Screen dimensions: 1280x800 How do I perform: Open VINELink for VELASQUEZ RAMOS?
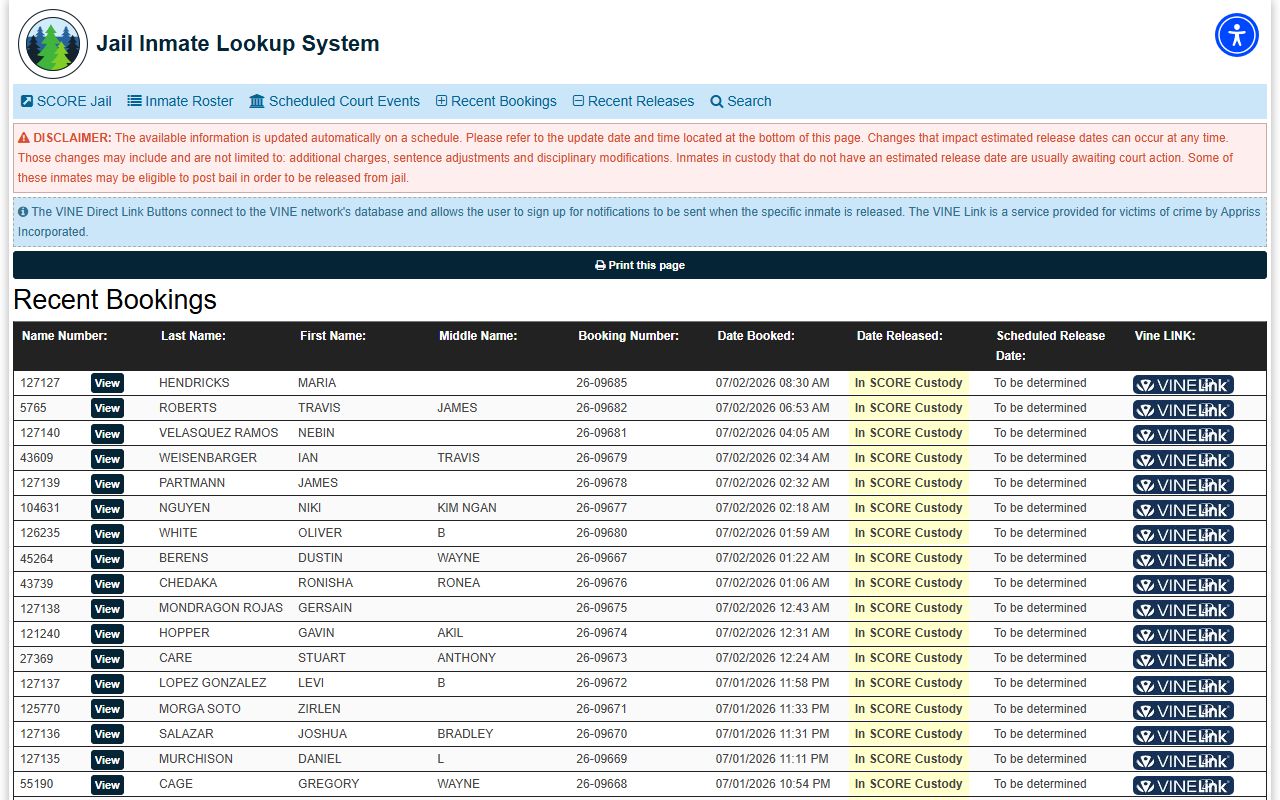click(1183, 434)
